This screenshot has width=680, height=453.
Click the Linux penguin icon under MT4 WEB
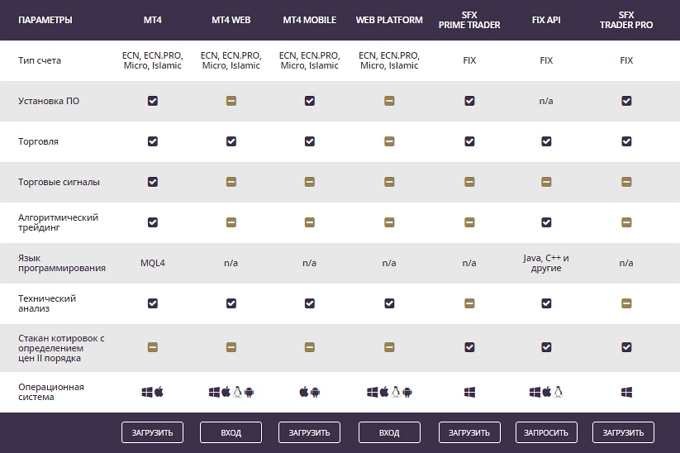click(x=237, y=392)
